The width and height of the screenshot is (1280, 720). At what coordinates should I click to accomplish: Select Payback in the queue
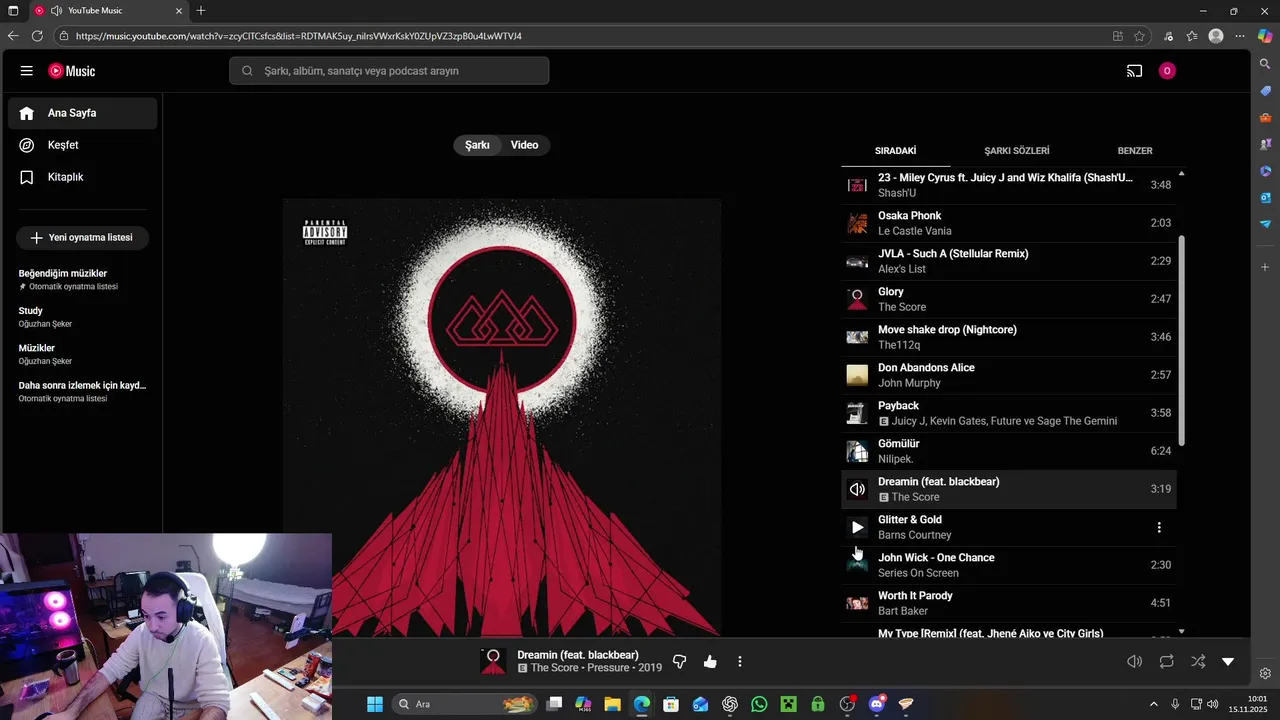[1009, 413]
